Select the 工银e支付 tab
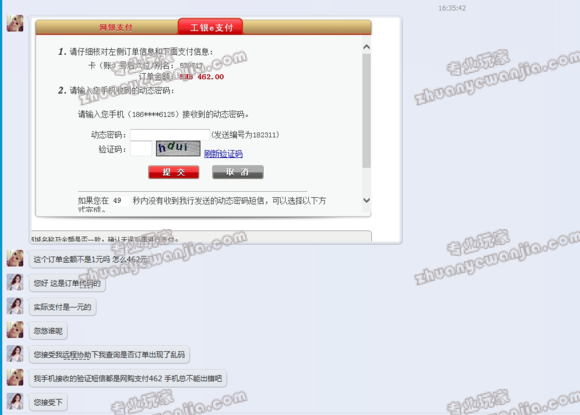The width and height of the screenshot is (580, 415). [210, 27]
